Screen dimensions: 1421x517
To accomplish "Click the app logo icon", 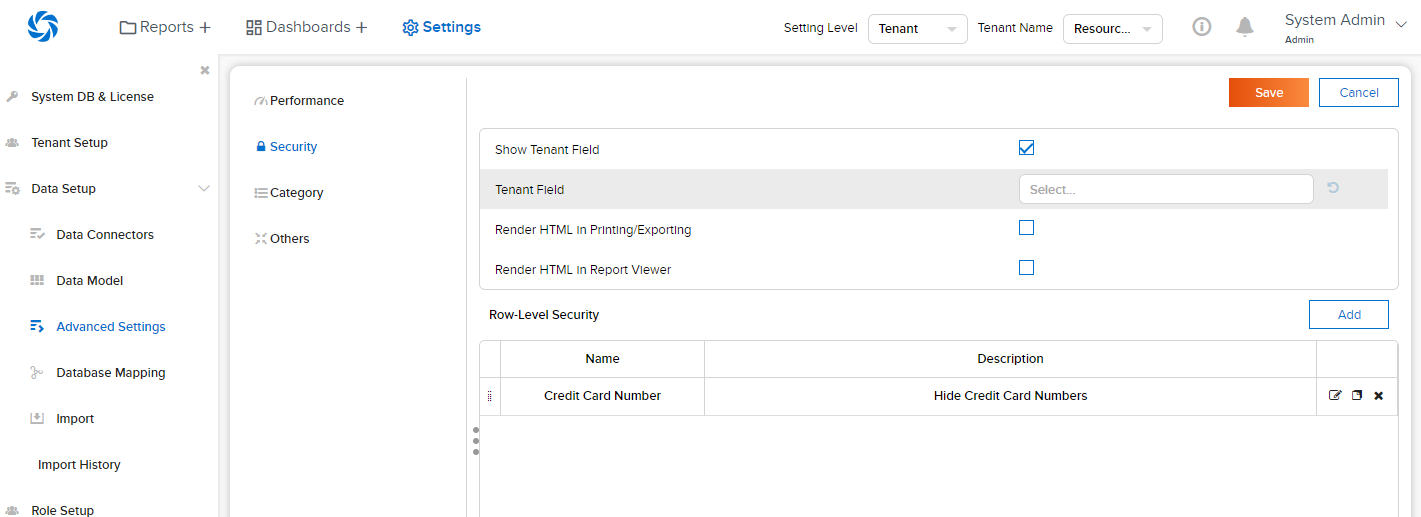I will click(43, 27).
